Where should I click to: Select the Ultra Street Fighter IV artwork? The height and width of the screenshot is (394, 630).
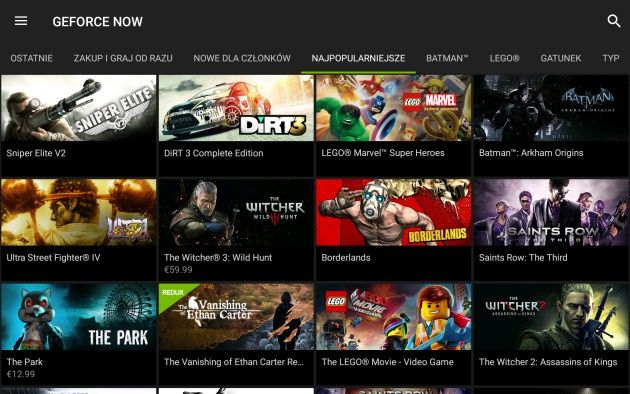[x=79, y=212]
